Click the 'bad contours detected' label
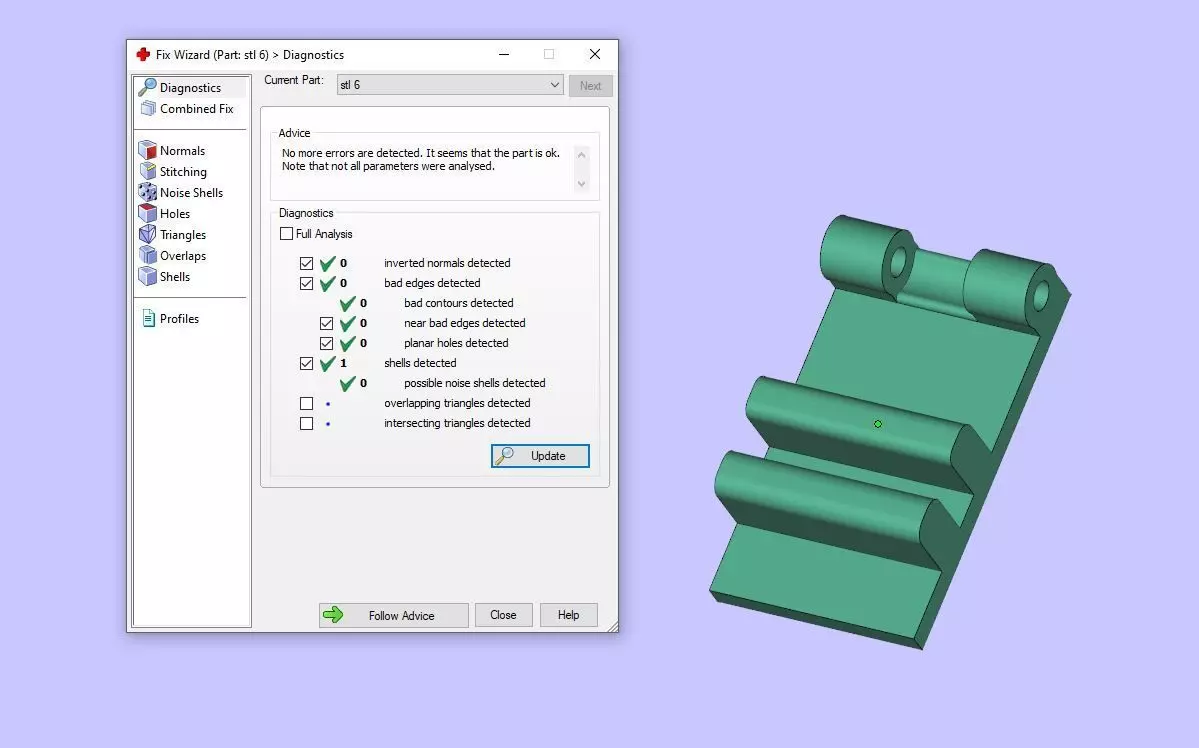The height and width of the screenshot is (748, 1199). point(459,303)
